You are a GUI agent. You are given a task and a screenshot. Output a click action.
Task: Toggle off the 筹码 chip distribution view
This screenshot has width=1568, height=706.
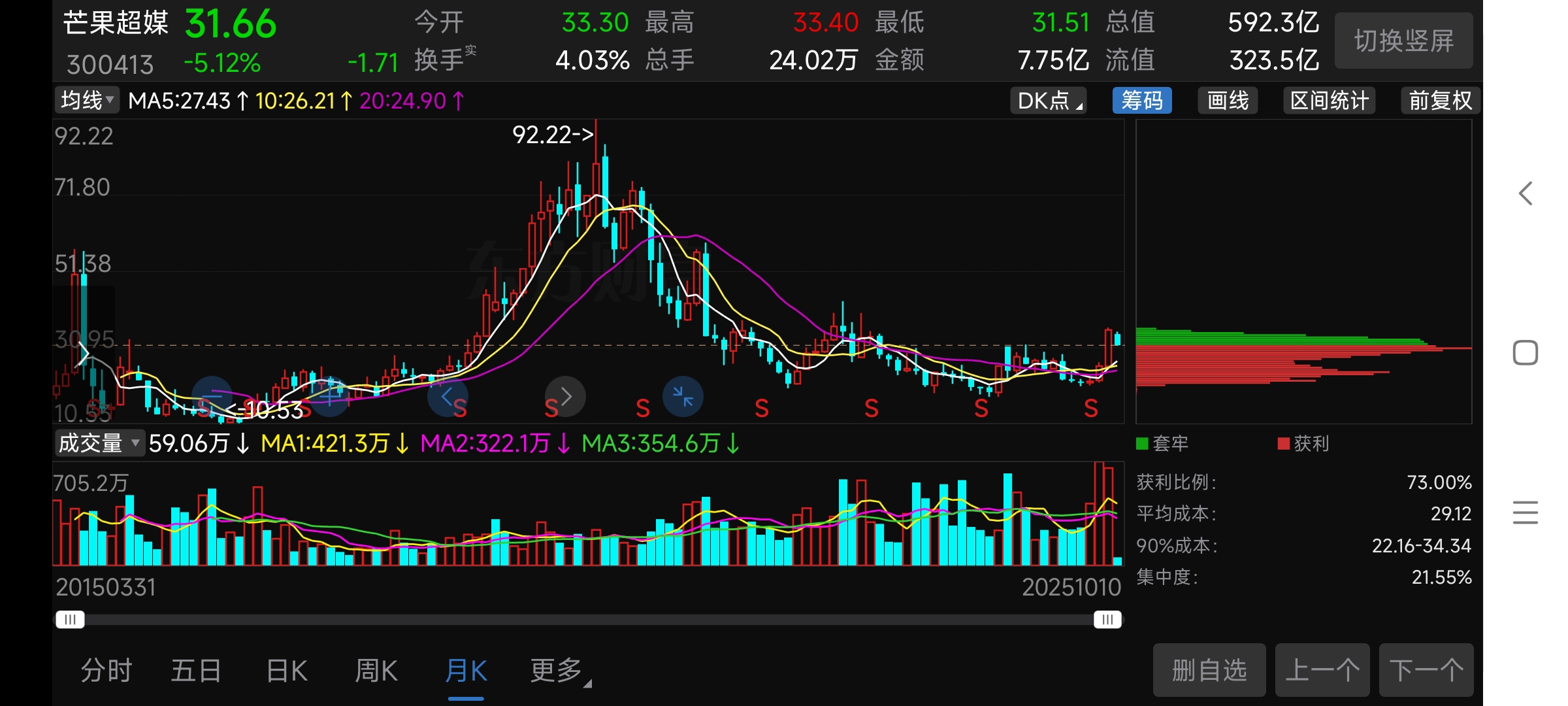coord(1141,101)
